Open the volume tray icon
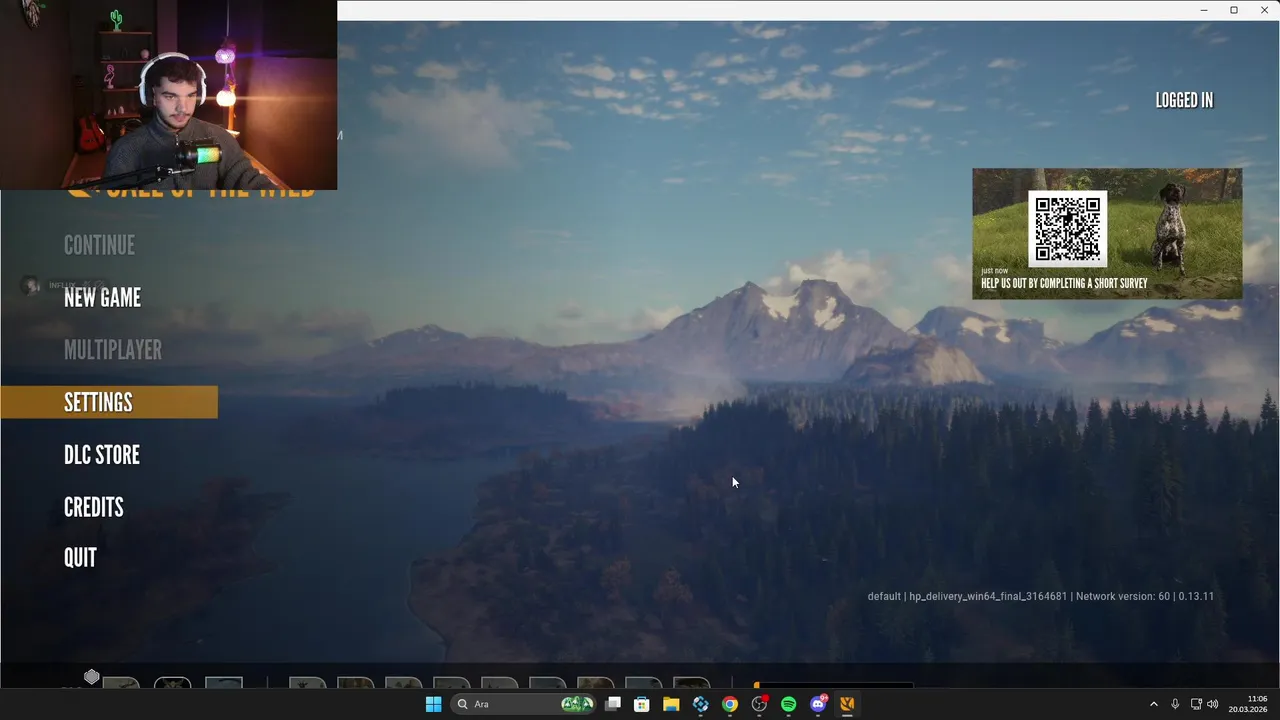 (1213, 704)
